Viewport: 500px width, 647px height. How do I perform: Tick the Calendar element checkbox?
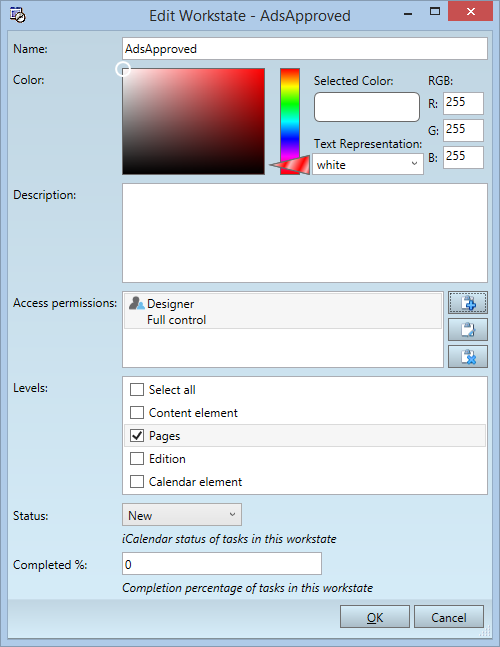click(137, 482)
